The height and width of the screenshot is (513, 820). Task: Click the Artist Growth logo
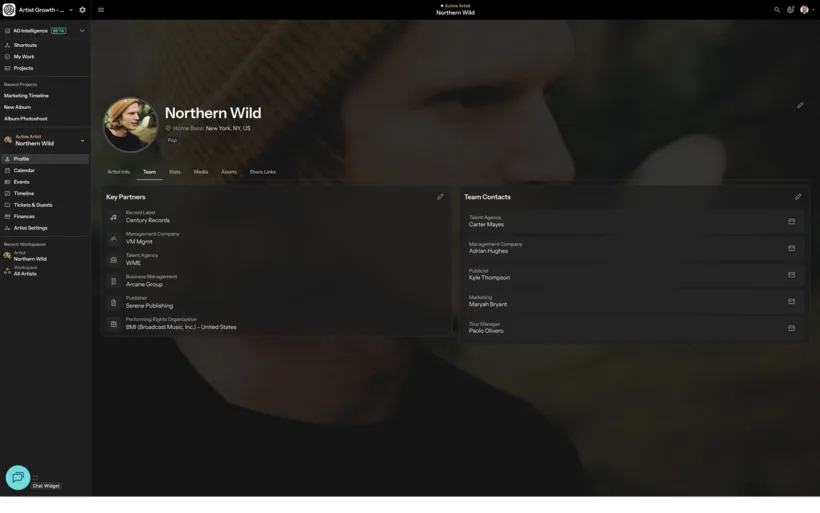coord(9,10)
